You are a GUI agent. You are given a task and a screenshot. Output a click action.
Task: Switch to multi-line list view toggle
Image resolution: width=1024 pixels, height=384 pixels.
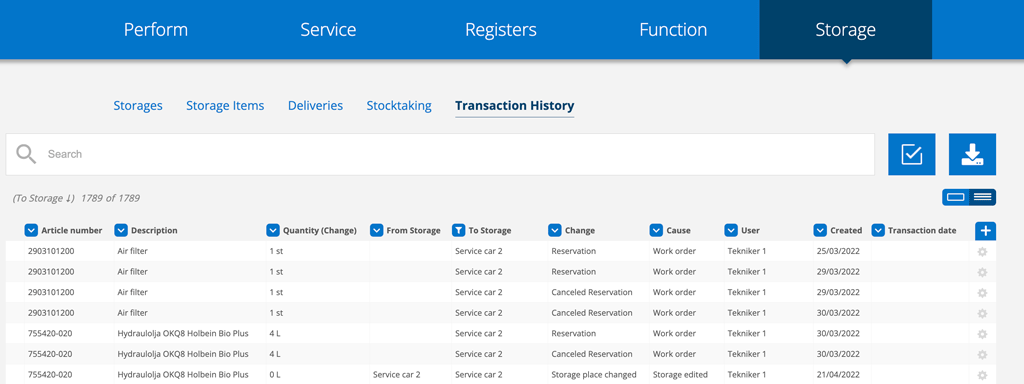982,197
